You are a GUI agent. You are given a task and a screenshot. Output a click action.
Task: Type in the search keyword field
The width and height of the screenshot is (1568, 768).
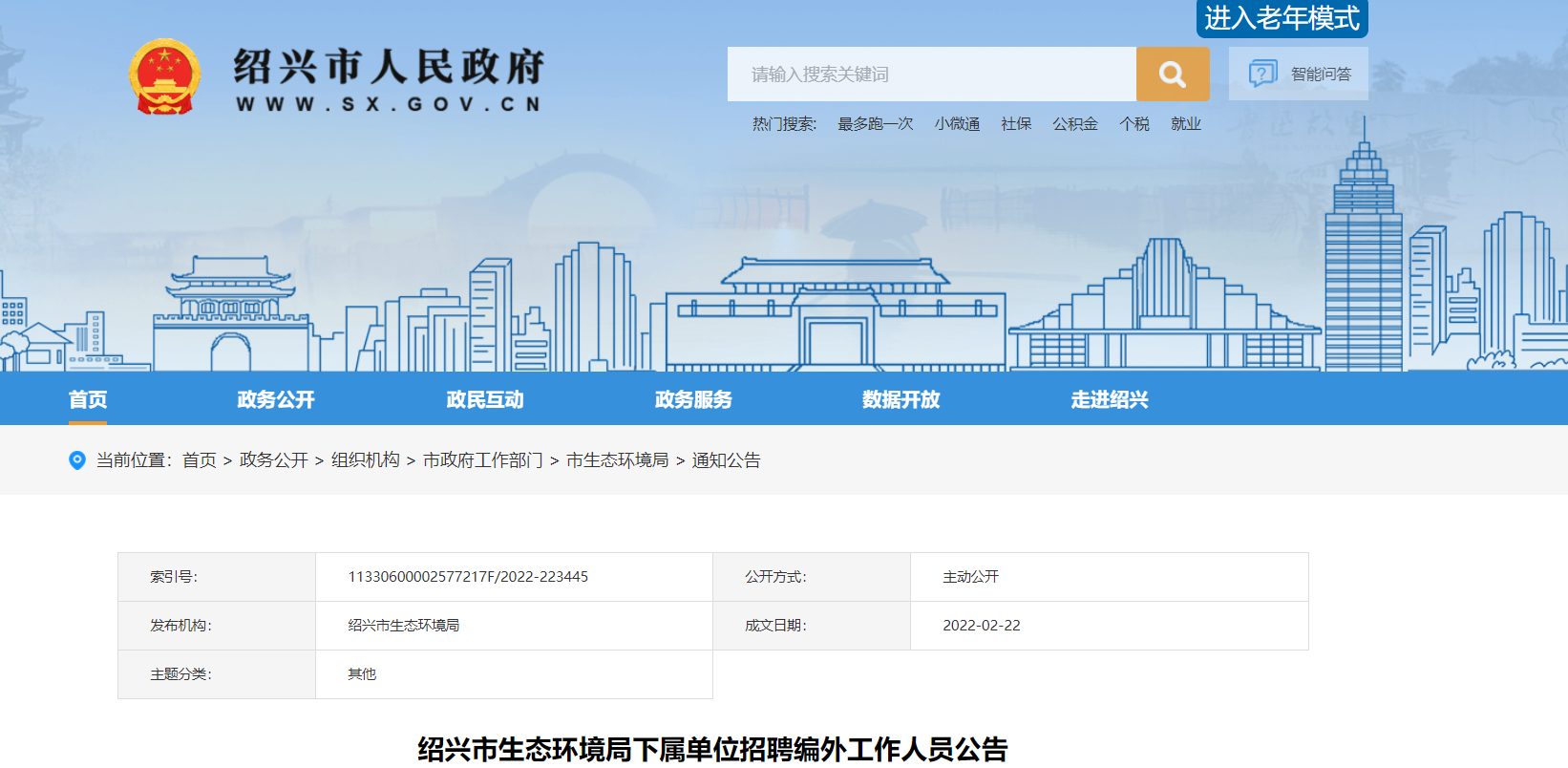tap(931, 75)
